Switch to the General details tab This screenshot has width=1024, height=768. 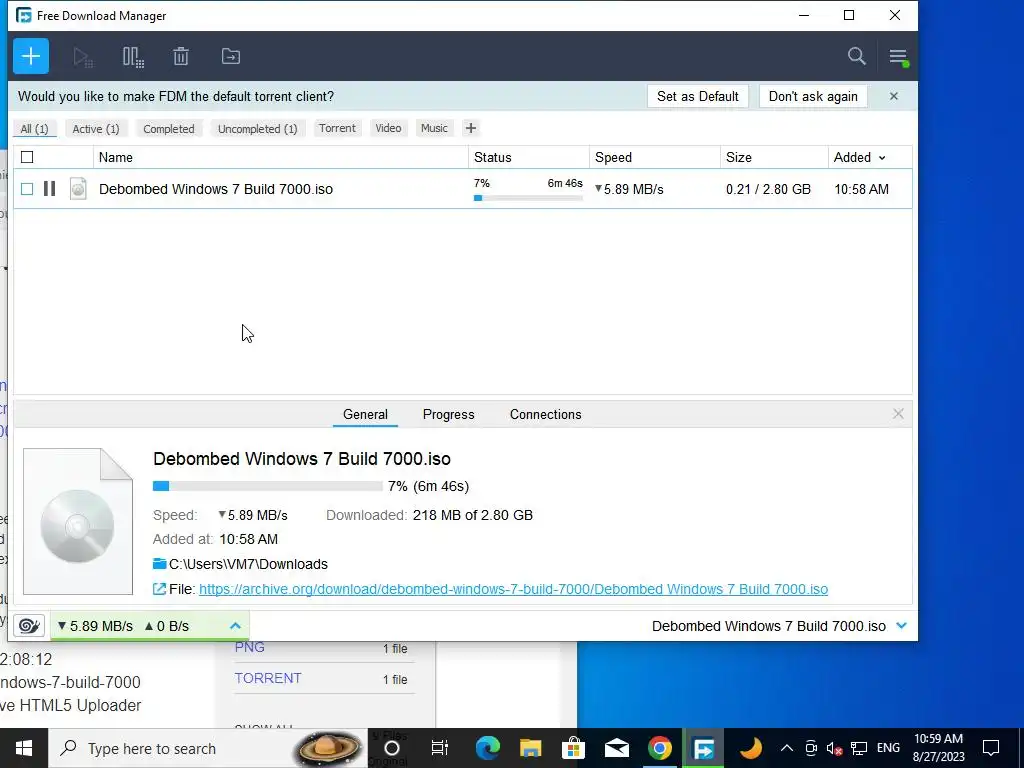(x=365, y=414)
